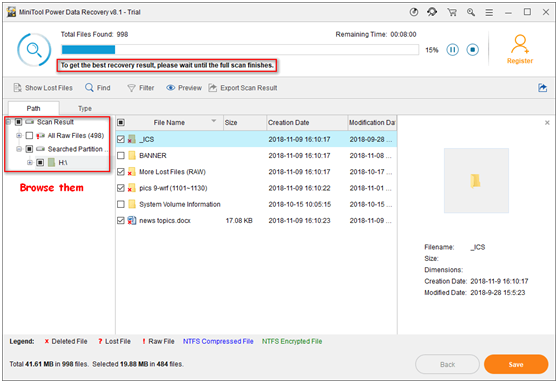Click More Lost Files (RAW) folder icon

[x=132, y=172]
